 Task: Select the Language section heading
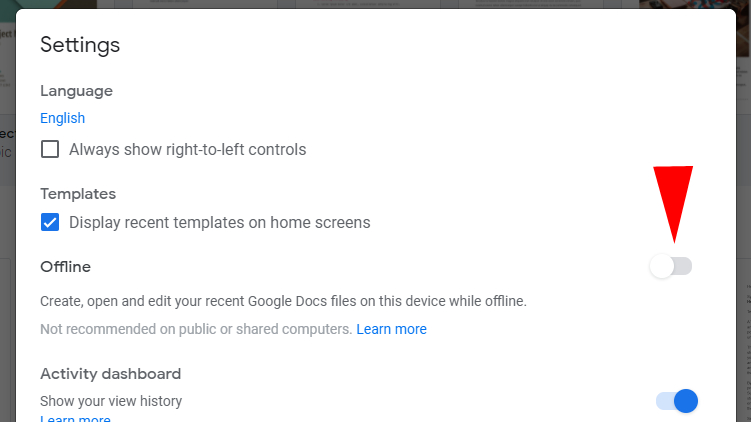(76, 91)
